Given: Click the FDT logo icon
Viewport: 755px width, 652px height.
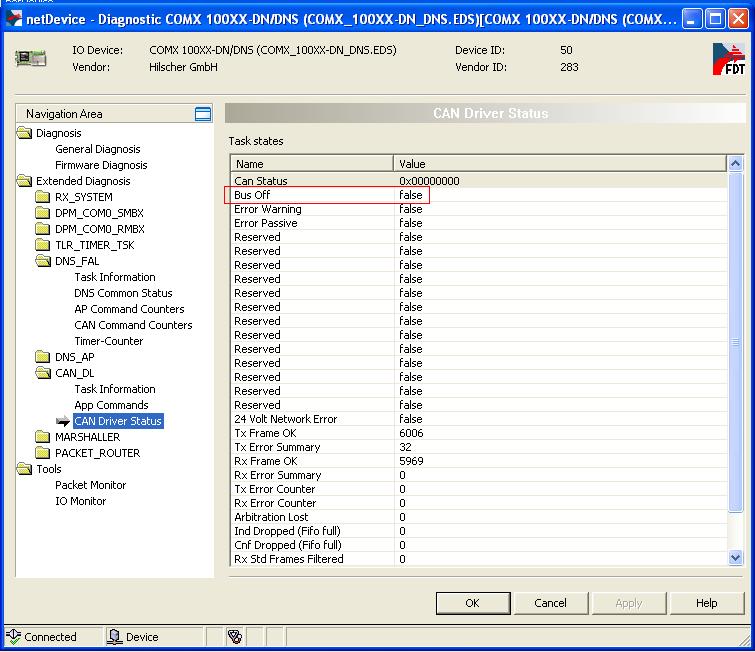Looking at the screenshot, I should [728, 60].
